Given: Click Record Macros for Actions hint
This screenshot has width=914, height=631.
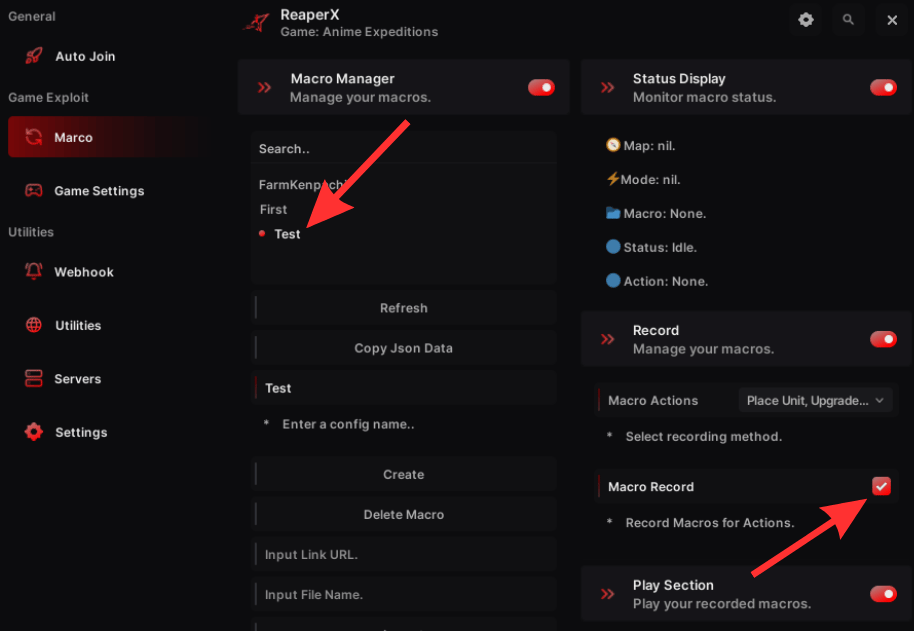Looking at the screenshot, I should pyautogui.click(x=710, y=523).
